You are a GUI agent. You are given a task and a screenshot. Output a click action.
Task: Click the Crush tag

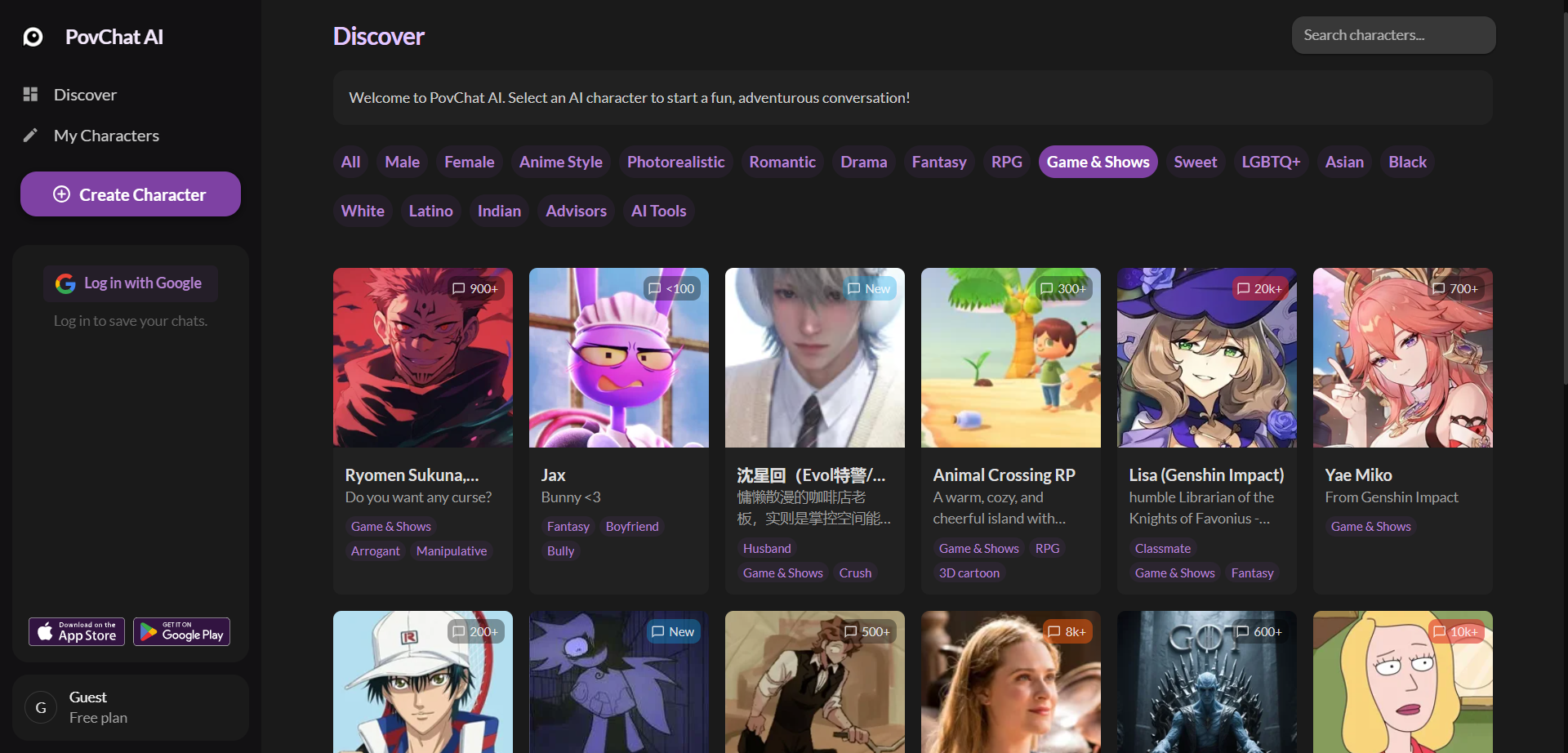pos(855,573)
